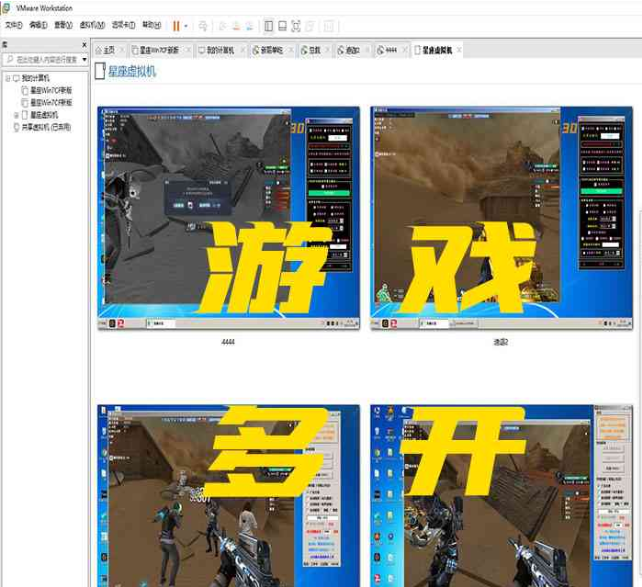
Task: Click the show library sidebar view icon
Action: pyautogui.click(x=269, y=25)
